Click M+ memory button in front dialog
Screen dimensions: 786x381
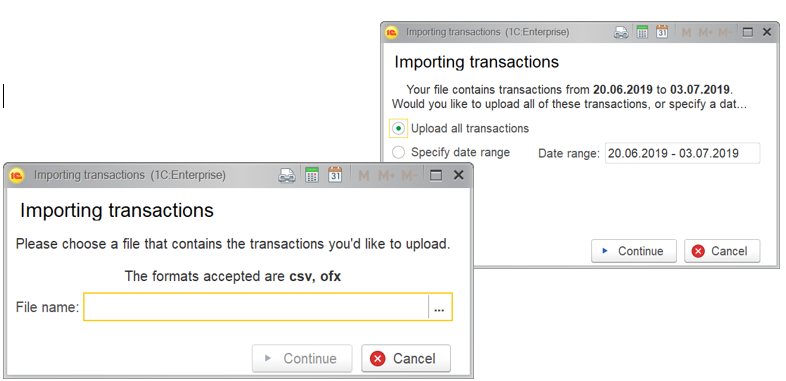(x=387, y=175)
